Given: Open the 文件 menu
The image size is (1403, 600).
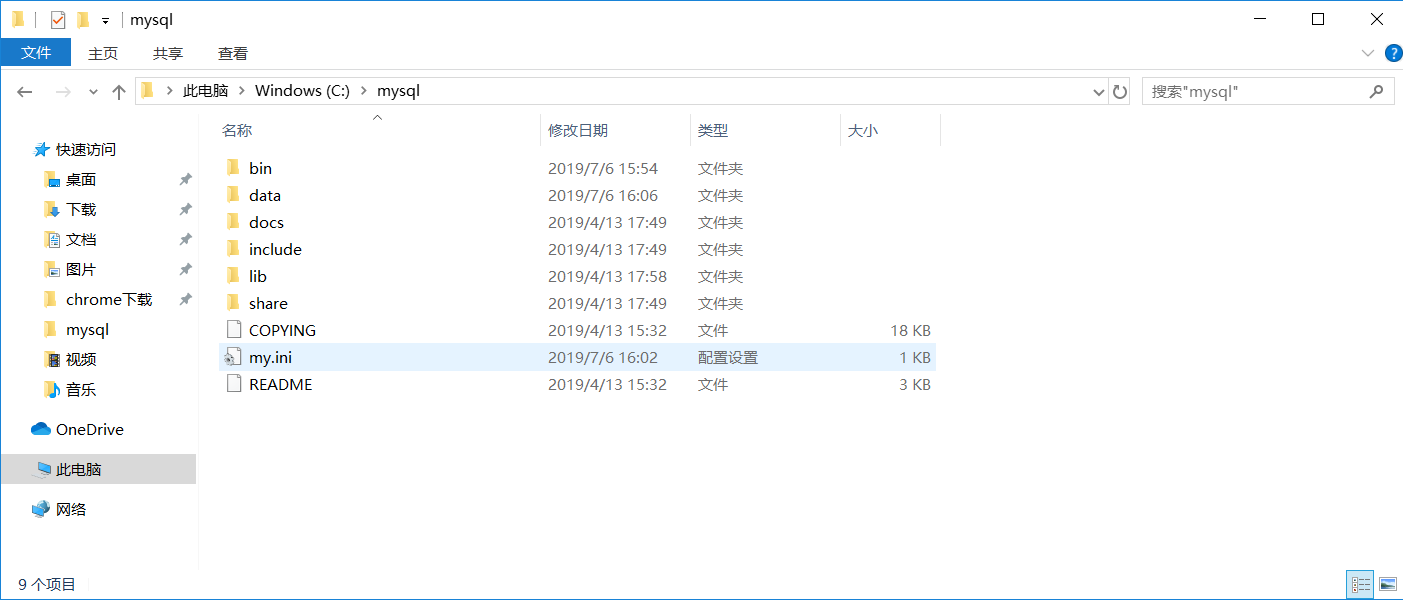Looking at the screenshot, I should coord(36,53).
